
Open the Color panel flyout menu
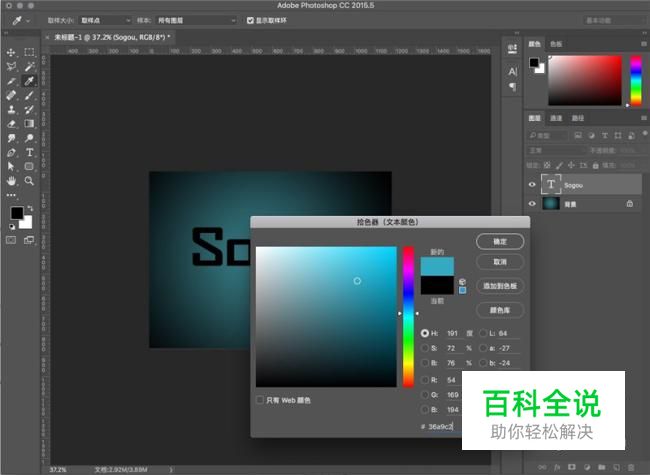click(x=643, y=44)
